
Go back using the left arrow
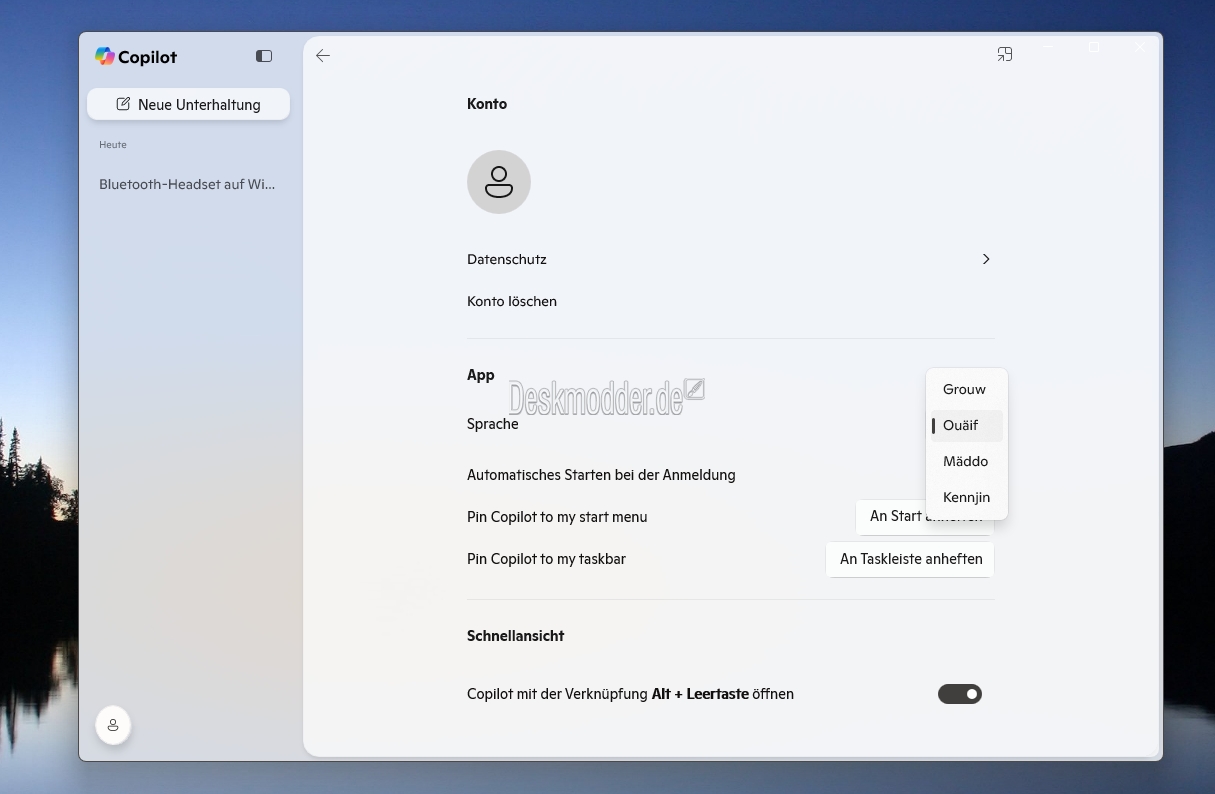coord(323,56)
